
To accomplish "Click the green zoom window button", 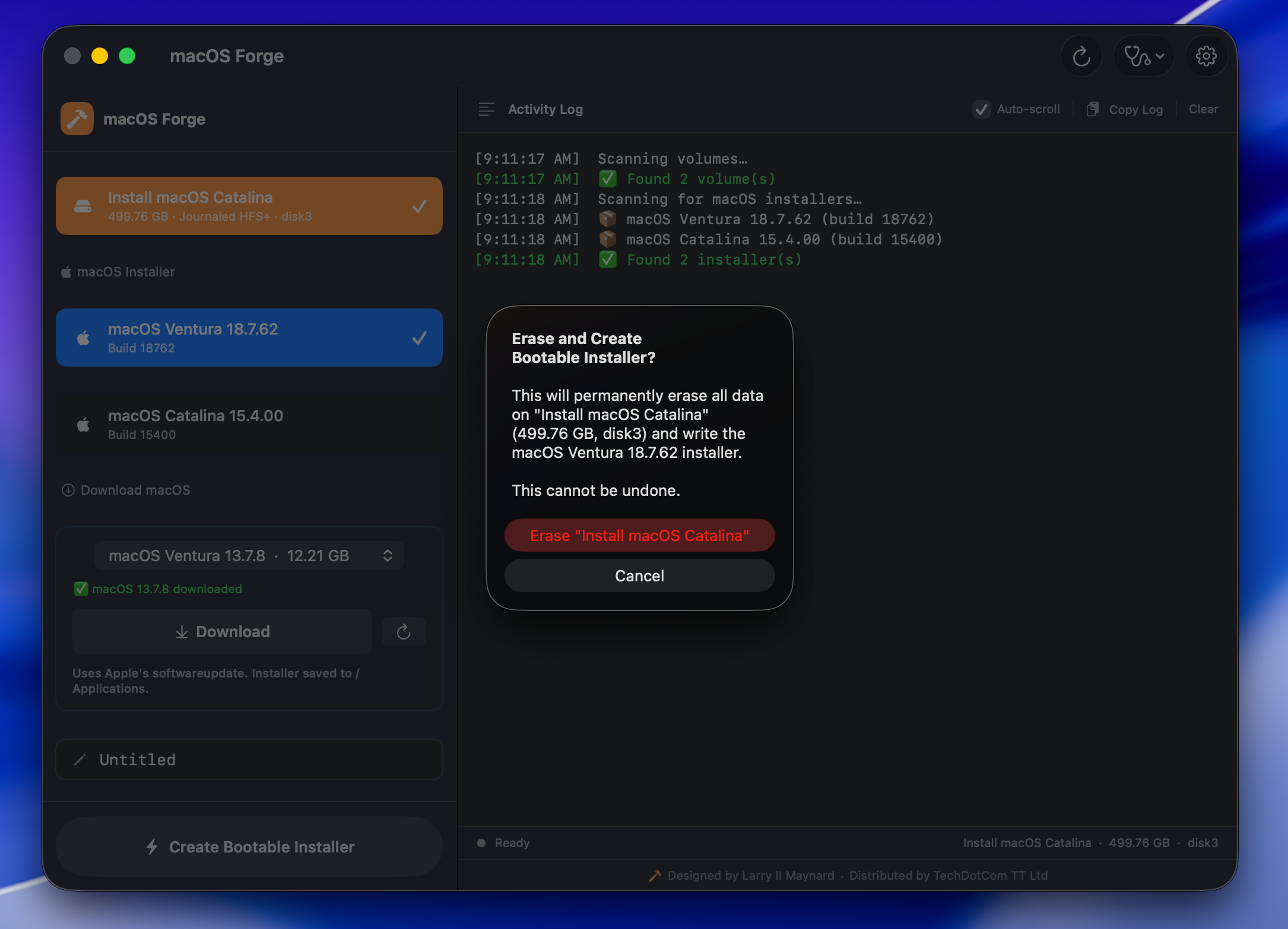I will point(127,56).
